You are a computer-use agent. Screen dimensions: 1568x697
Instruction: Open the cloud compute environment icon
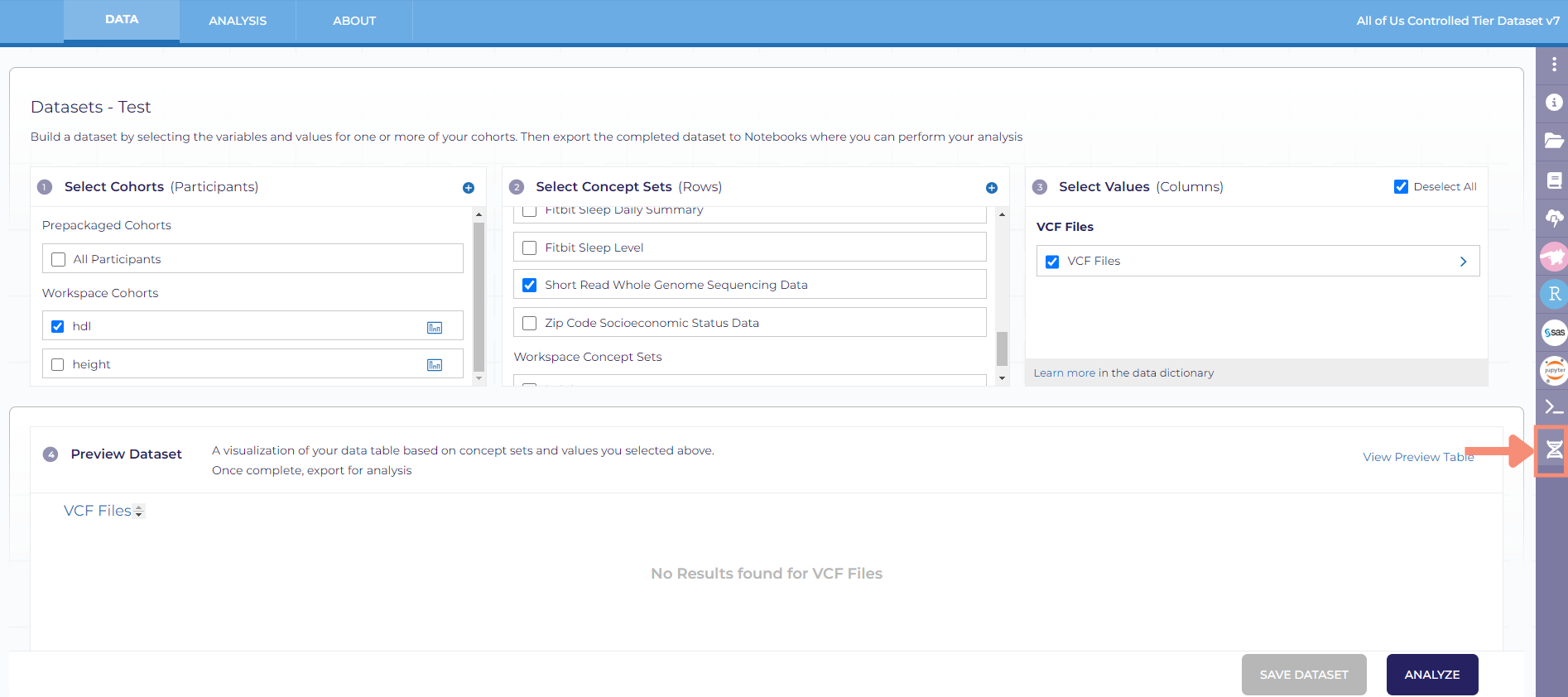1554,219
